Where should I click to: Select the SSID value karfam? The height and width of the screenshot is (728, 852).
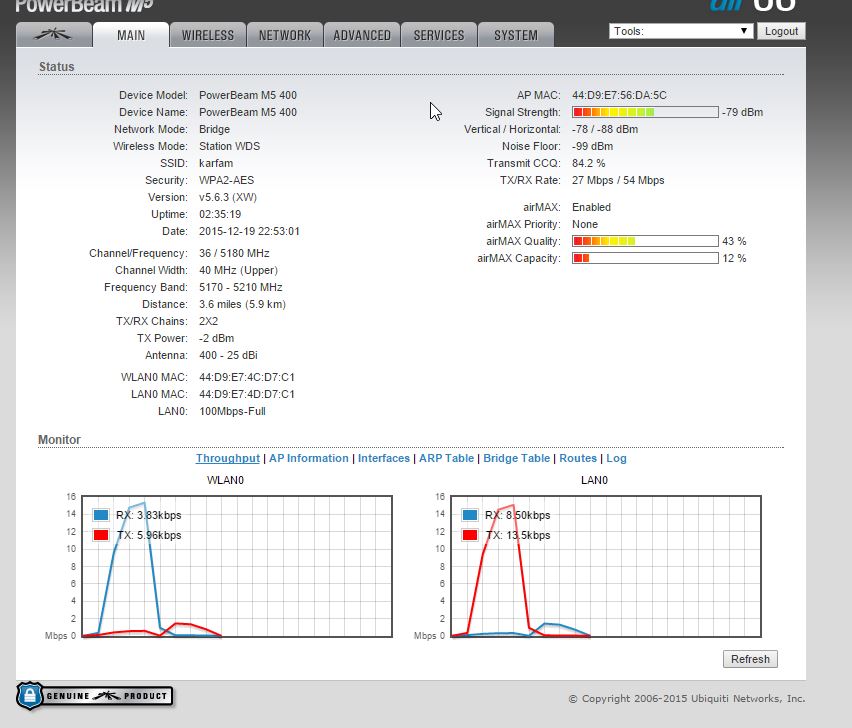tap(216, 163)
